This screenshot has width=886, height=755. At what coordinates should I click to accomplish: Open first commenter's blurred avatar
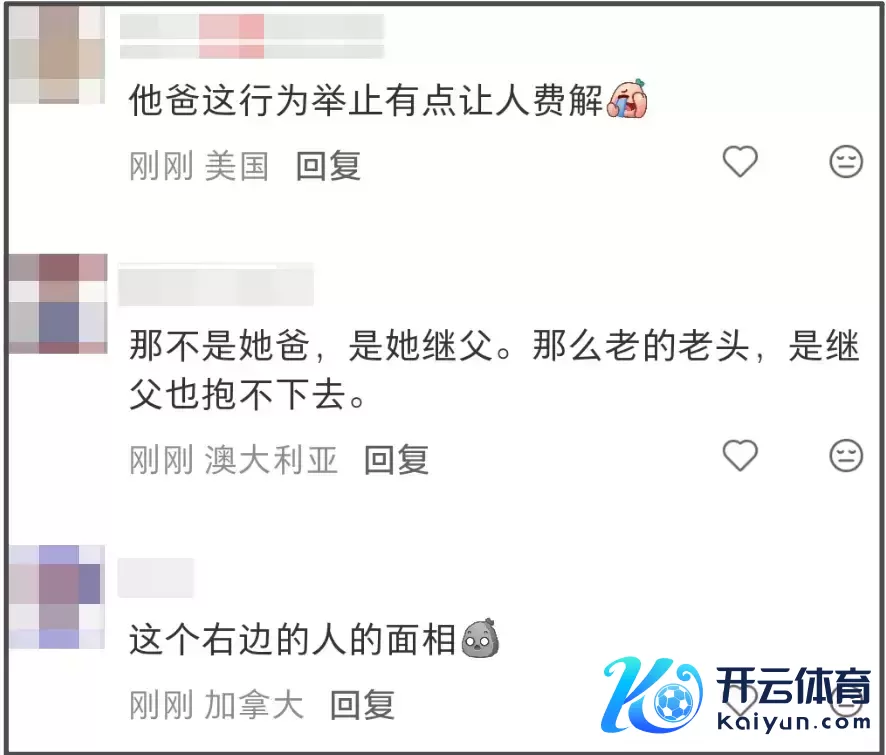57,54
